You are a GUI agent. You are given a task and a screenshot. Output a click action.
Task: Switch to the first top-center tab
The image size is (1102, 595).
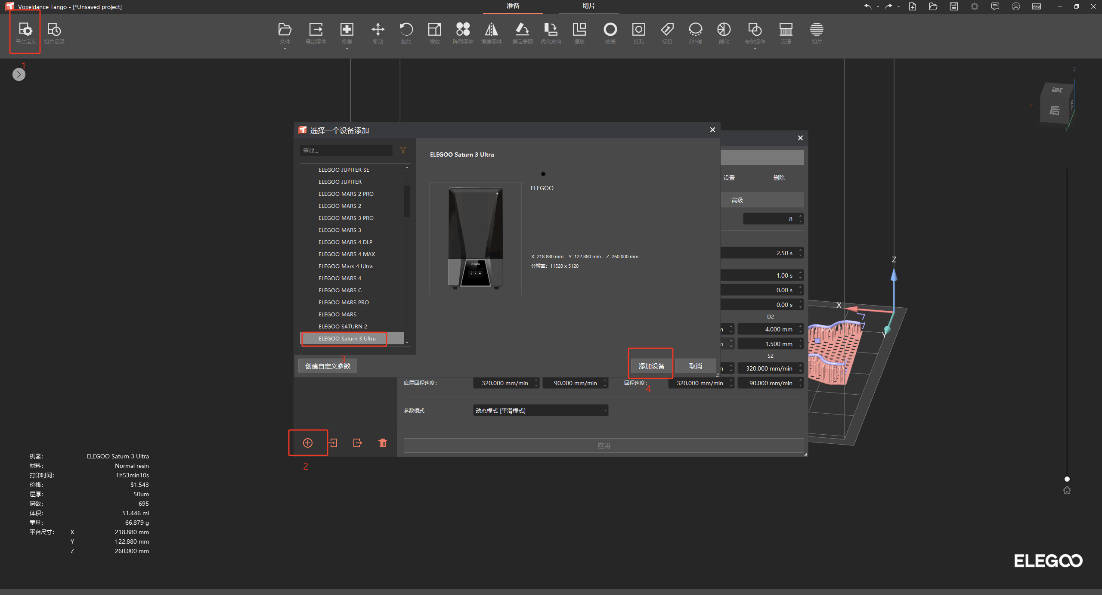(513, 6)
